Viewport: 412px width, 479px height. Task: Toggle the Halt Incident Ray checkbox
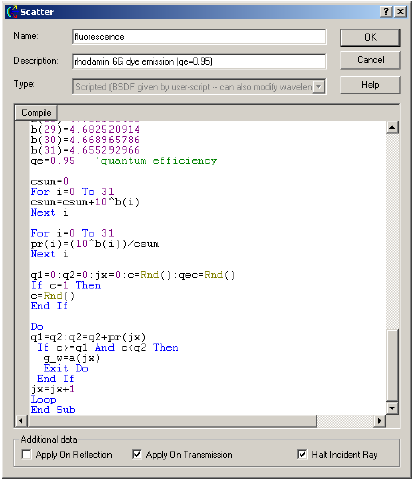click(x=302, y=454)
